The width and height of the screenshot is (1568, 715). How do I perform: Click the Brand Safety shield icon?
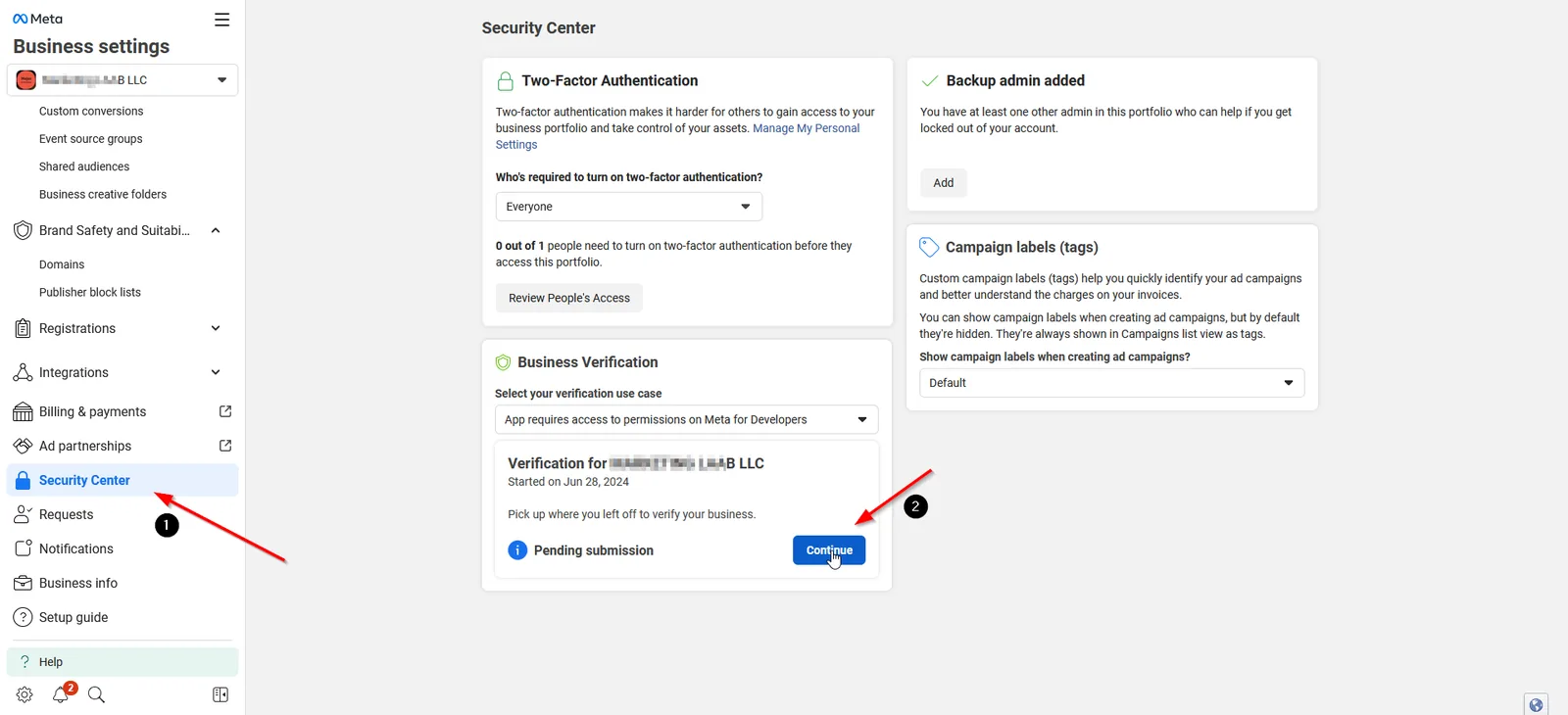[23, 230]
